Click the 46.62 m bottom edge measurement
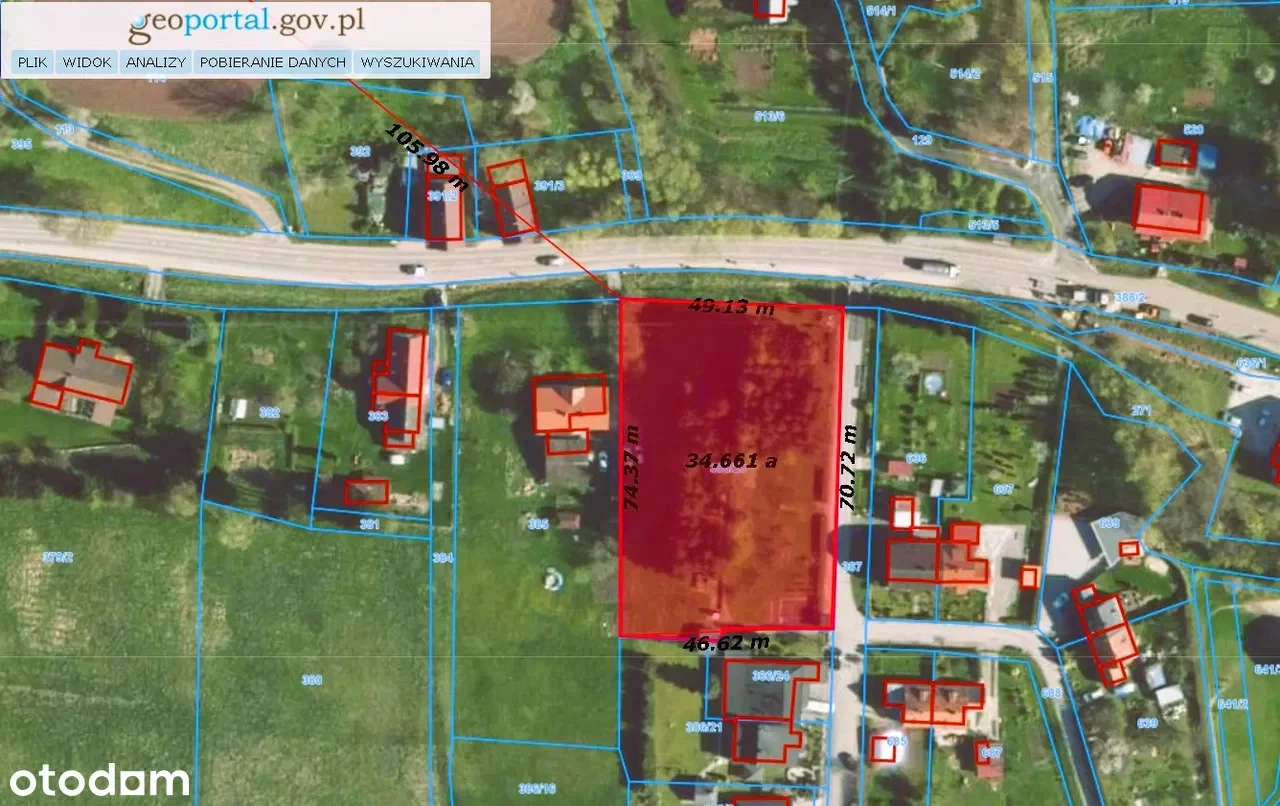This screenshot has width=1280, height=806. 726,643
